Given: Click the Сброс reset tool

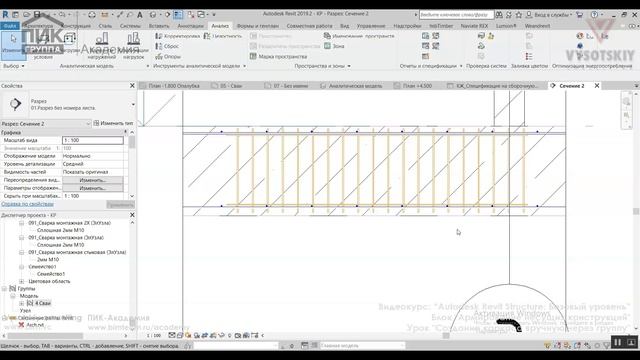Looking at the screenshot, I should 167,46.
